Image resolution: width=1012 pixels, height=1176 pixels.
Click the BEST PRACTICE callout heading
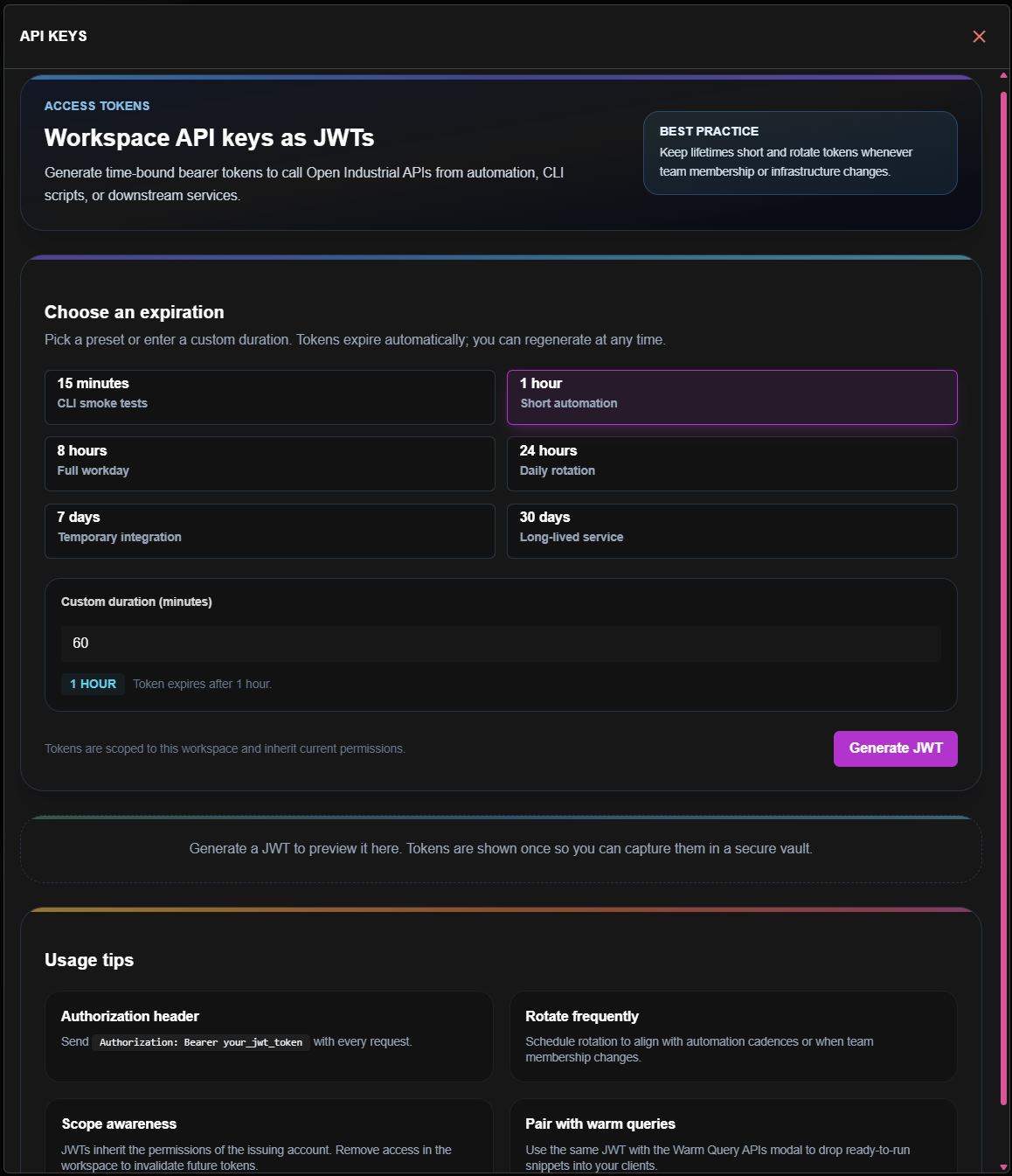709,131
